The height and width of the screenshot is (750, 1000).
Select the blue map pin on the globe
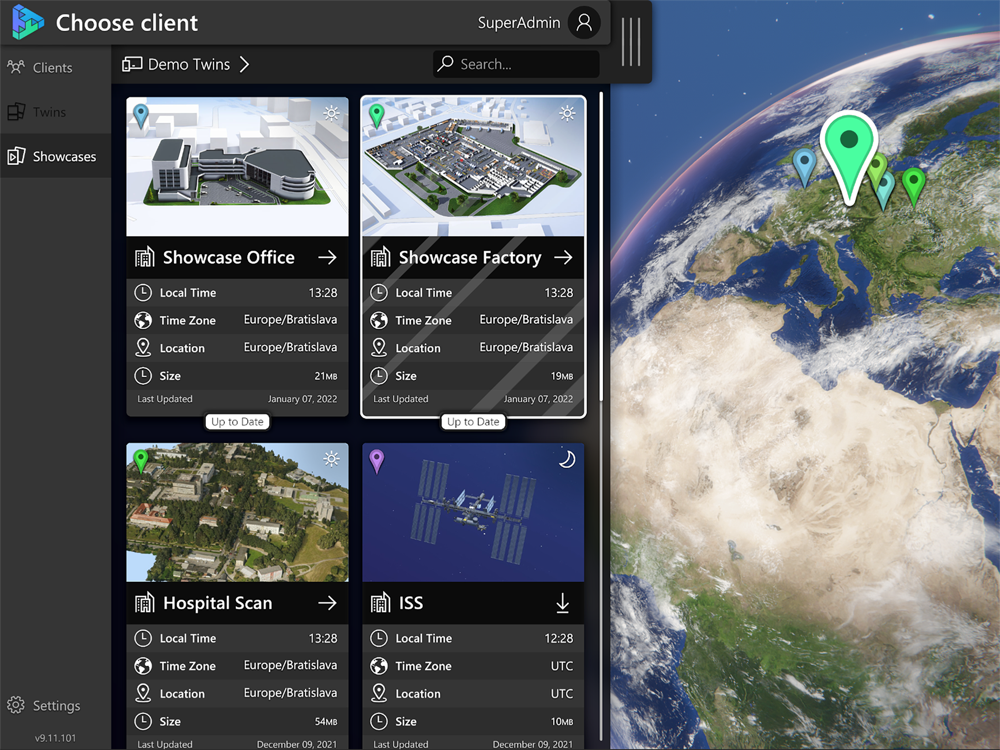[x=804, y=167]
